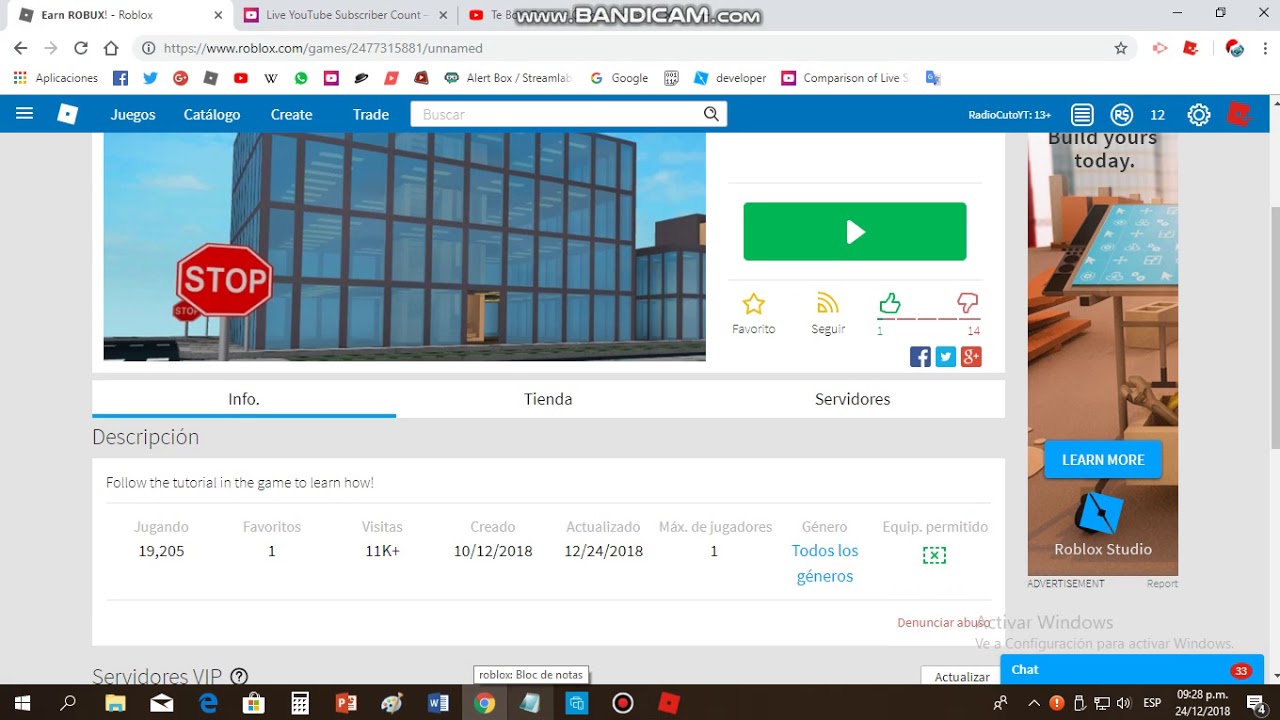Open the Create menu item
The image size is (1280, 720).
pos(291,114)
